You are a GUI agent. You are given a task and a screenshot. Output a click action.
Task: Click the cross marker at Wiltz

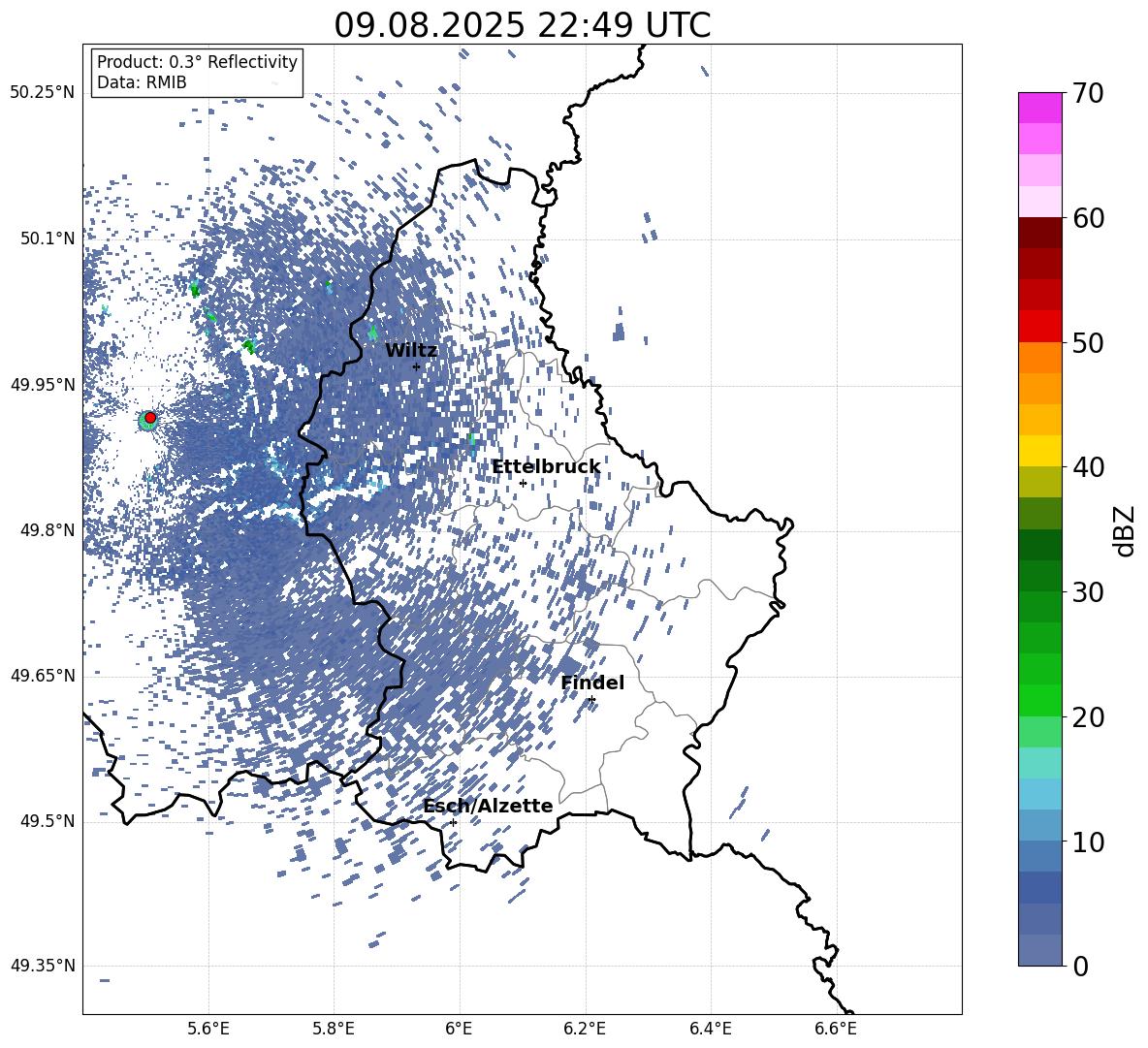point(417,366)
